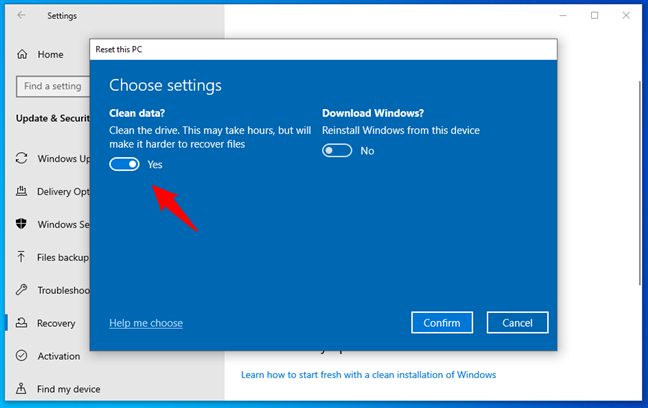This screenshot has height=408, width=648.
Task: Enable the Download Windows toggle
Action: coord(337,150)
